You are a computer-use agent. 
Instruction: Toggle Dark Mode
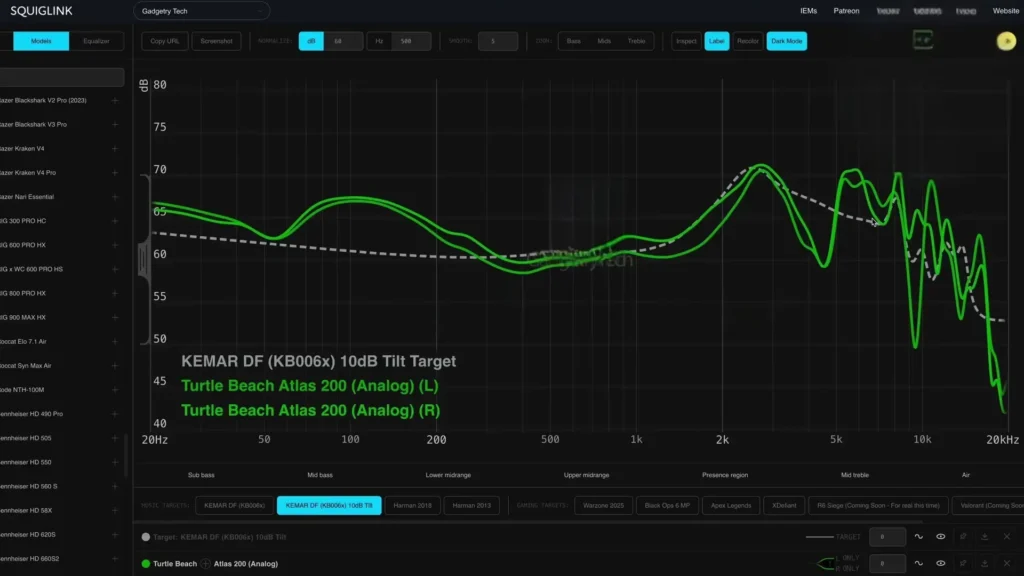click(x=786, y=41)
